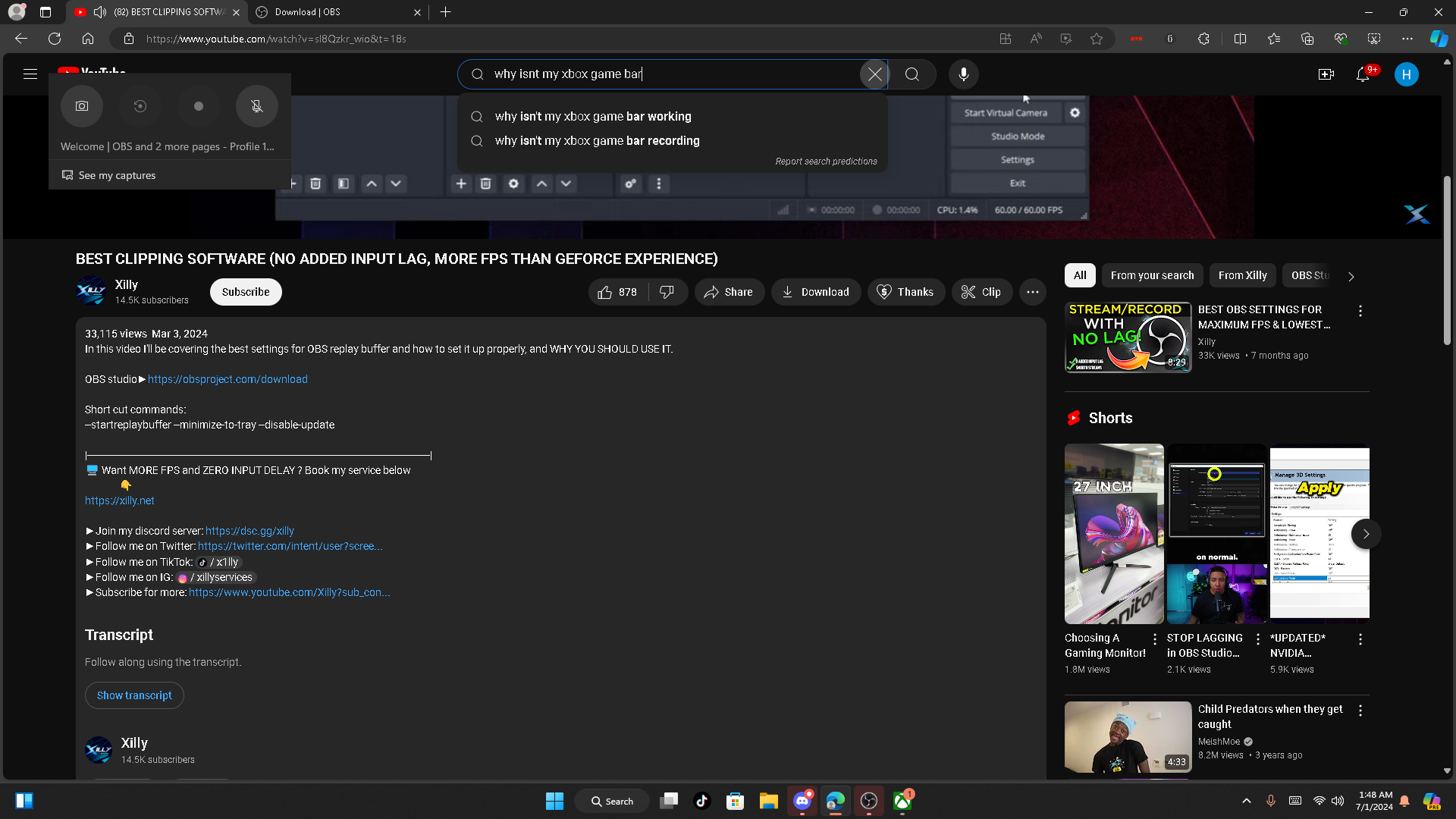This screenshot has height=819, width=1456.
Task: Open TikTok from the taskbar
Action: pyautogui.click(x=701, y=801)
